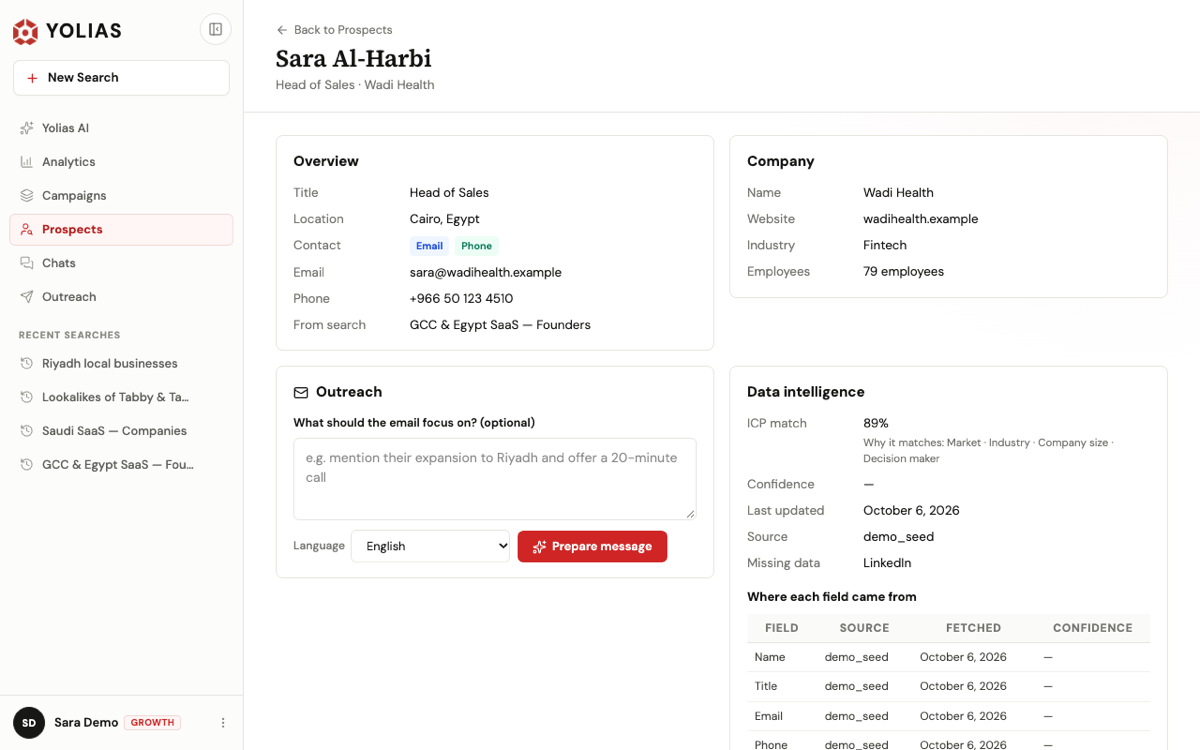Screen dimensions: 1200x750
Task: Click the envelope icon in Outreach card
Action: pos(301,393)
